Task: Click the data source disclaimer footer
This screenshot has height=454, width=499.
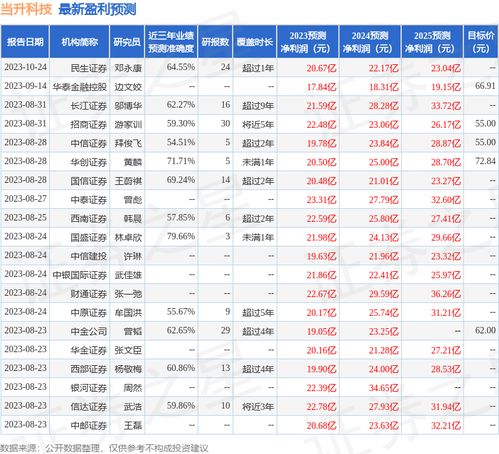Action: tap(104, 448)
